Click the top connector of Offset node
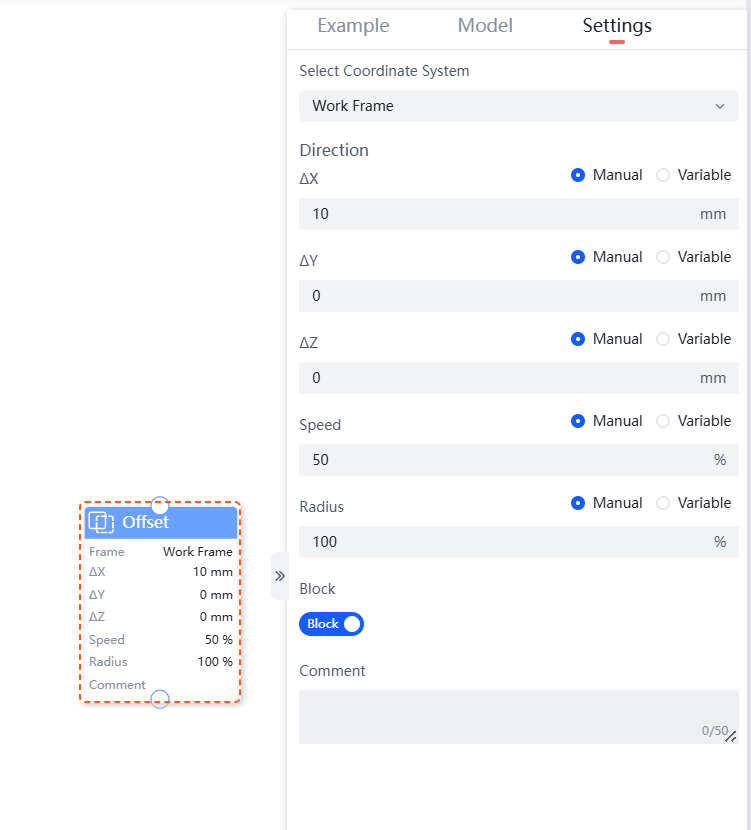This screenshot has width=751, height=830. 159,505
